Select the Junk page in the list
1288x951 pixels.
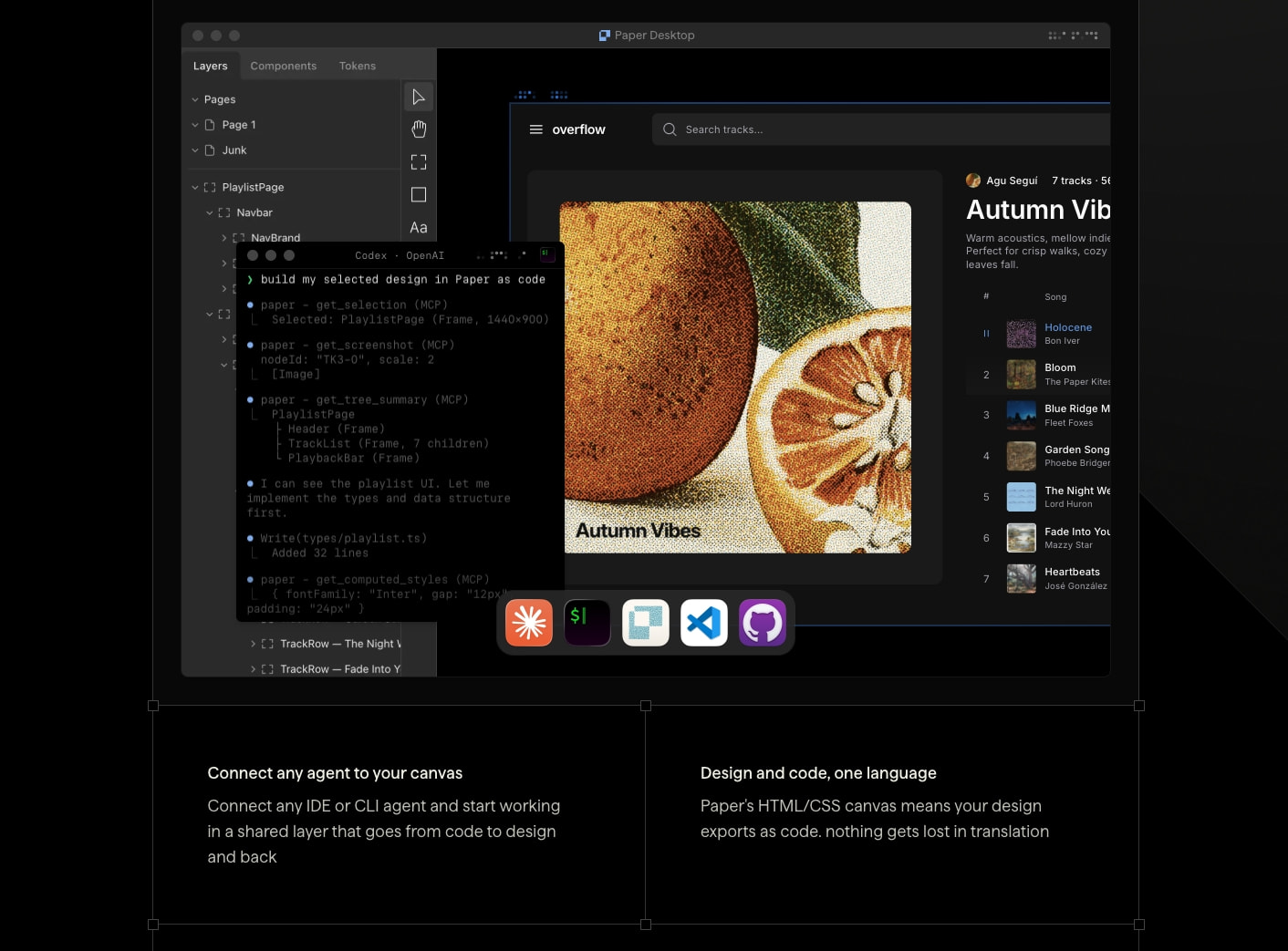tap(234, 150)
